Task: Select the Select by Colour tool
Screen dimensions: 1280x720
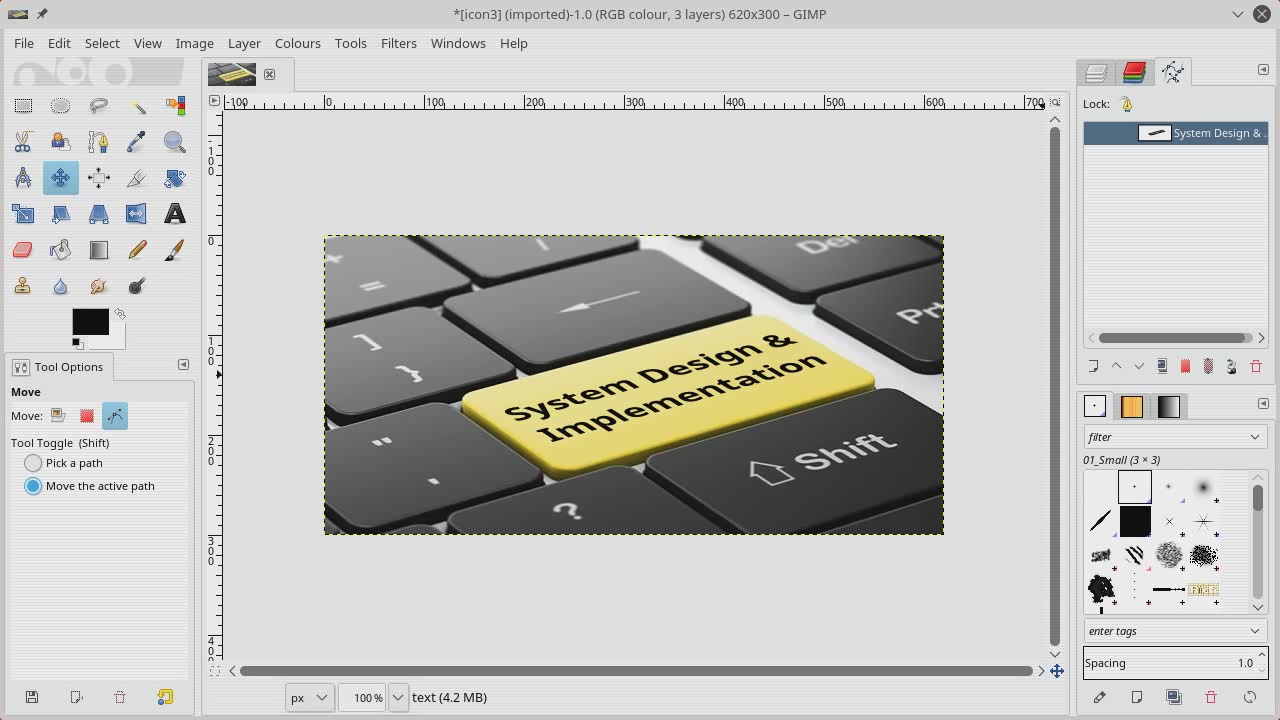Action: point(175,106)
